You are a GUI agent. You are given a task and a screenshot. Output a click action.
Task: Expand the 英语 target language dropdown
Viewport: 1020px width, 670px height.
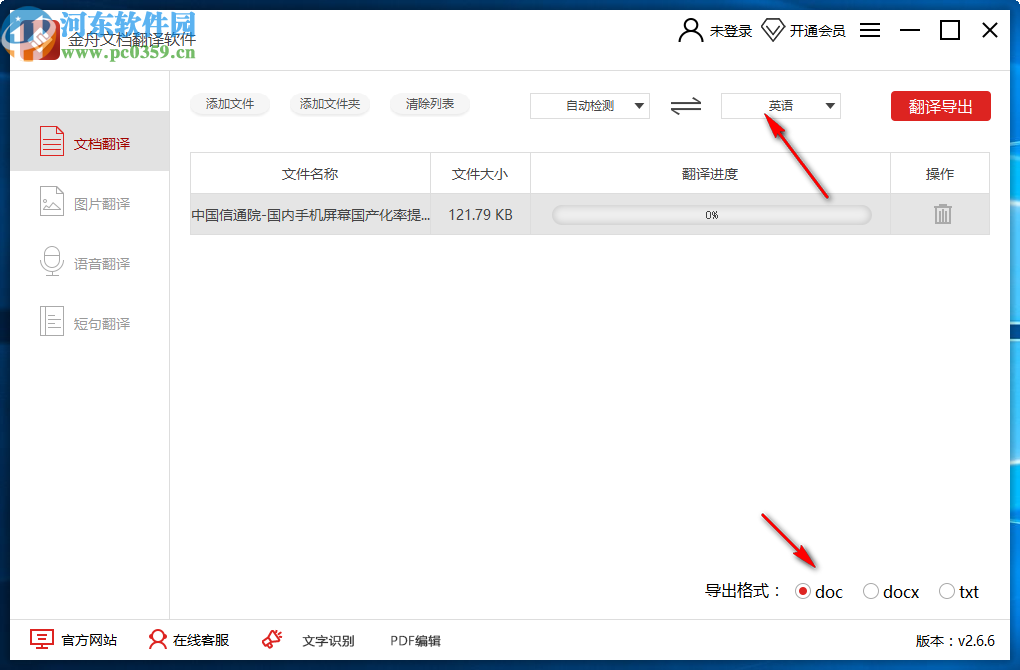(780, 105)
